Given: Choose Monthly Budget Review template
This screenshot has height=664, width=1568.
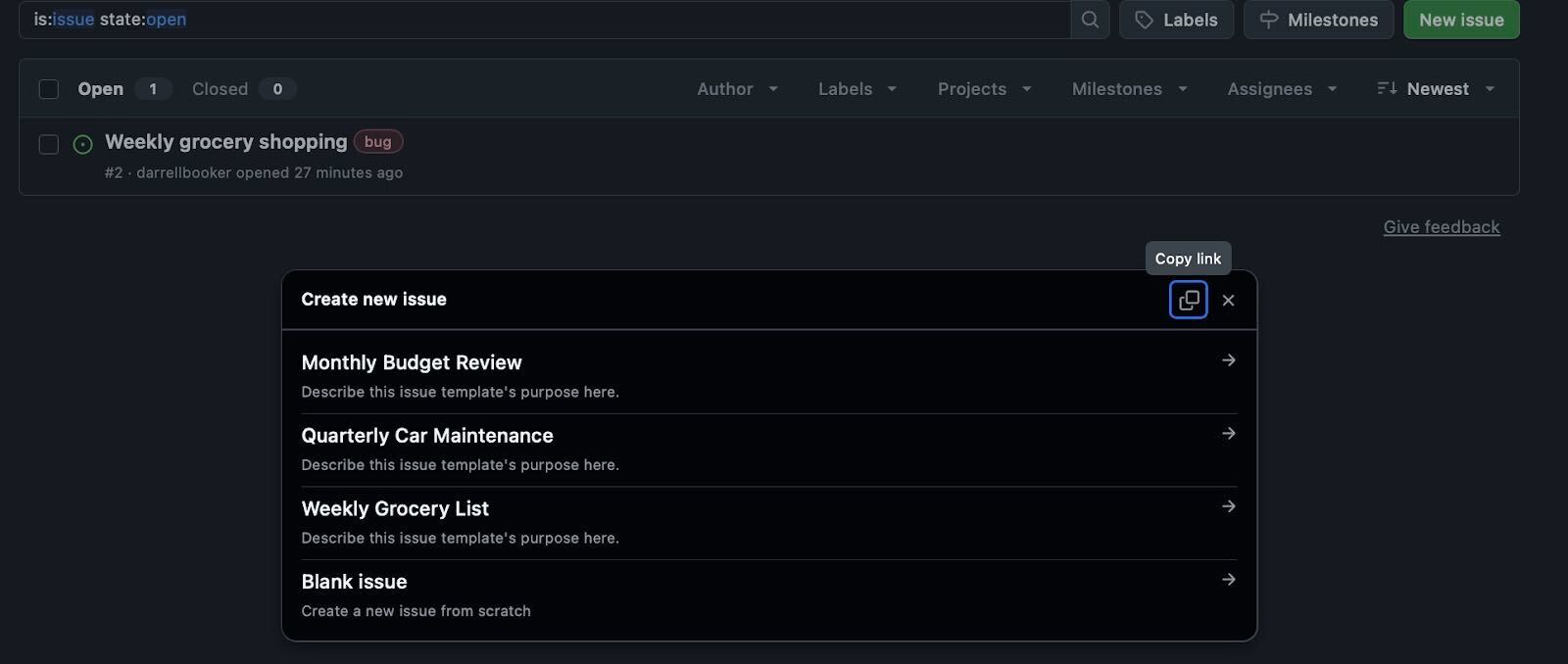Looking at the screenshot, I should click(769, 376).
